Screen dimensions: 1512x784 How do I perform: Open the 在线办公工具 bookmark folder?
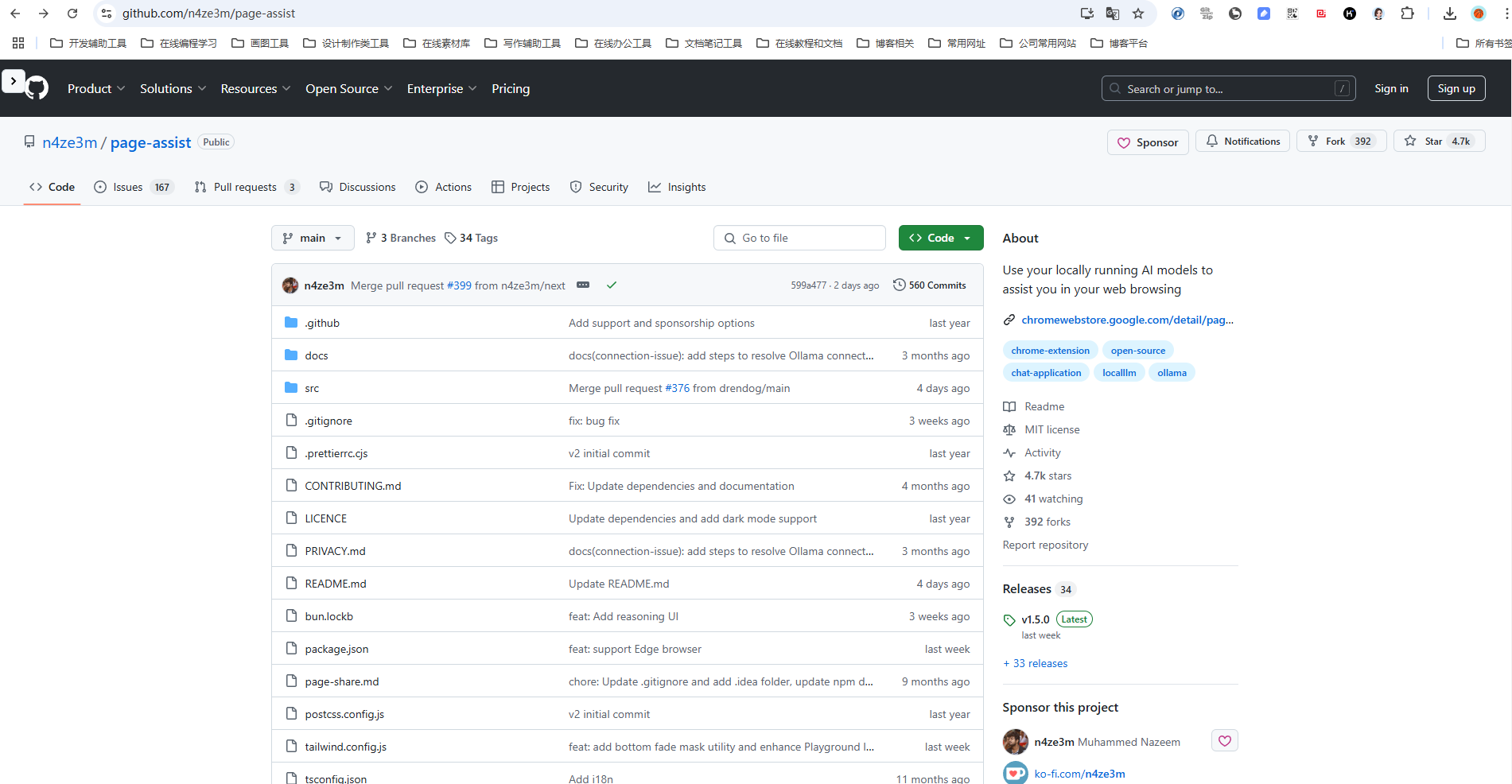[613, 43]
